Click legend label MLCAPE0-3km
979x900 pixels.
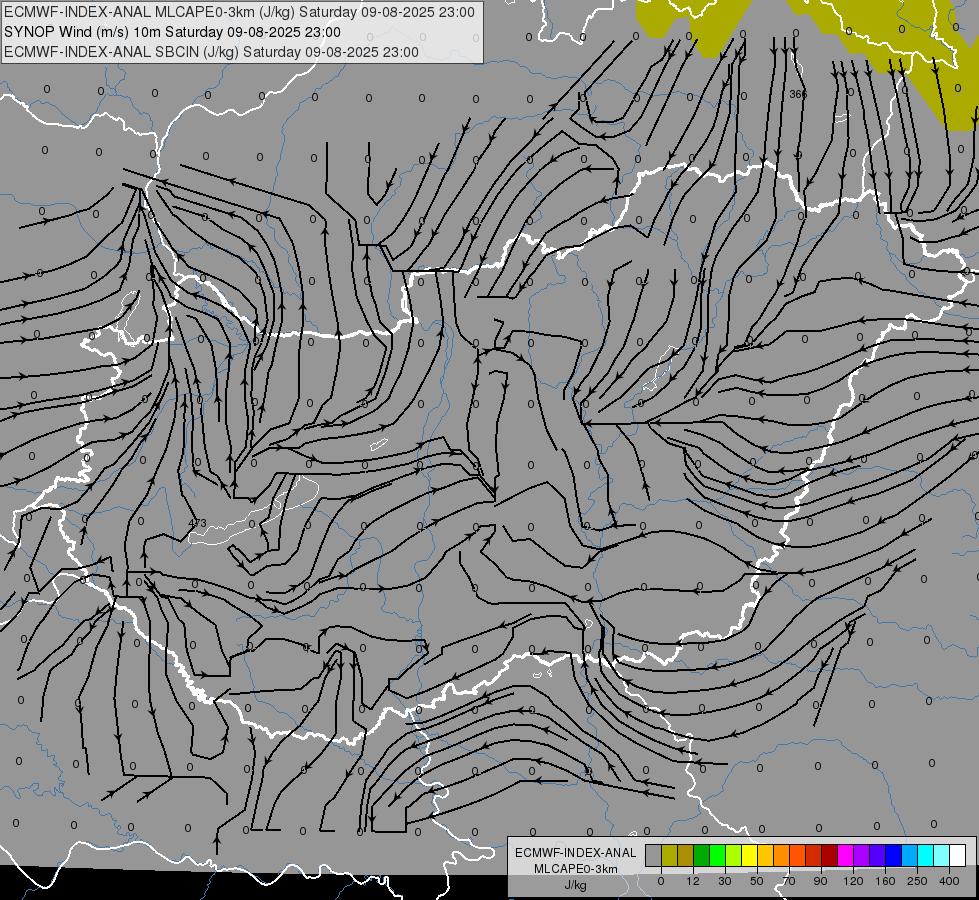pos(575,869)
